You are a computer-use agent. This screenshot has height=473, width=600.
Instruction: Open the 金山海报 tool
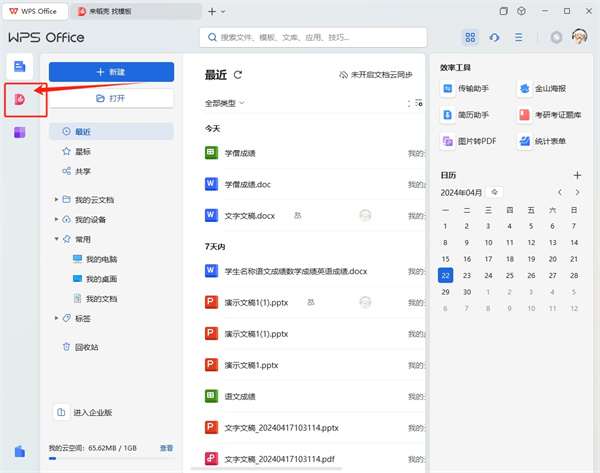point(541,89)
